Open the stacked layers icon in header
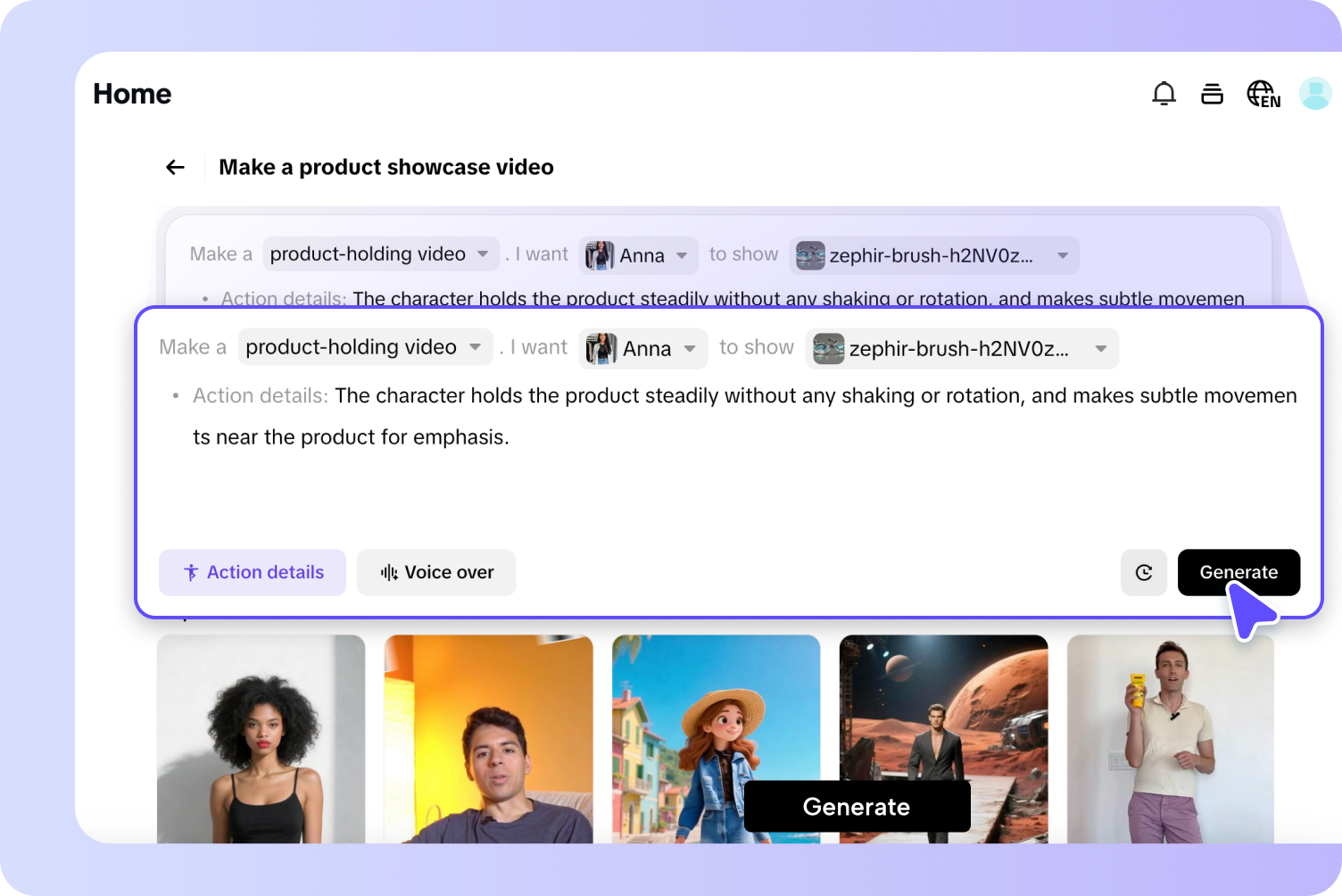1342x896 pixels. (x=1212, y=94)
